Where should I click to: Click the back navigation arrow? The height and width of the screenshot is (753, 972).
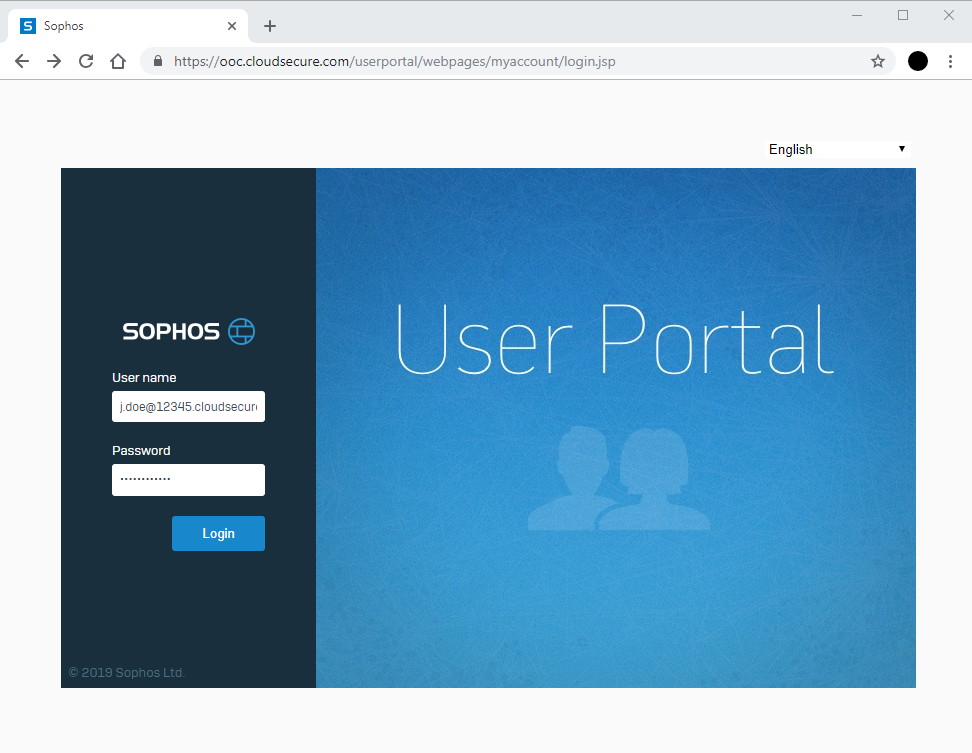22,61
